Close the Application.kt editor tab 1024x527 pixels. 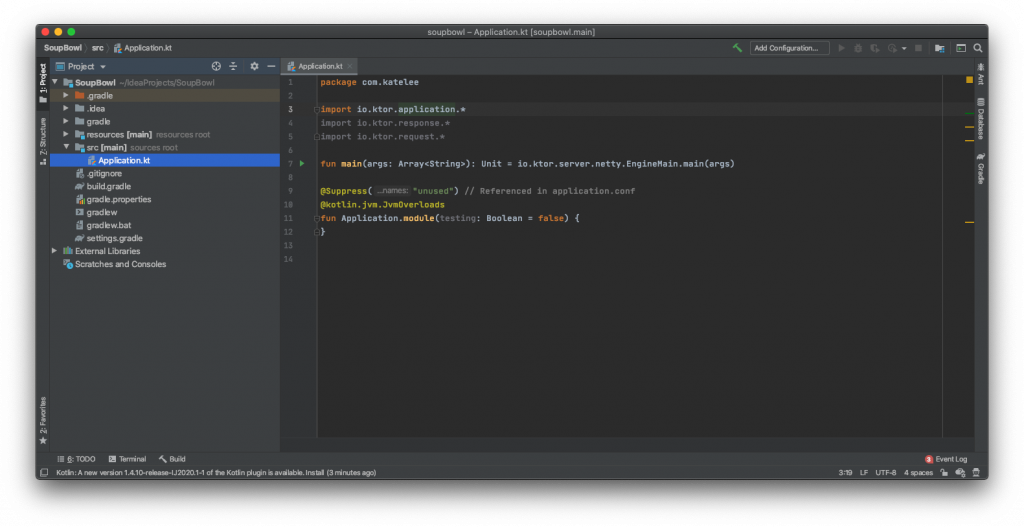[349, 66]
